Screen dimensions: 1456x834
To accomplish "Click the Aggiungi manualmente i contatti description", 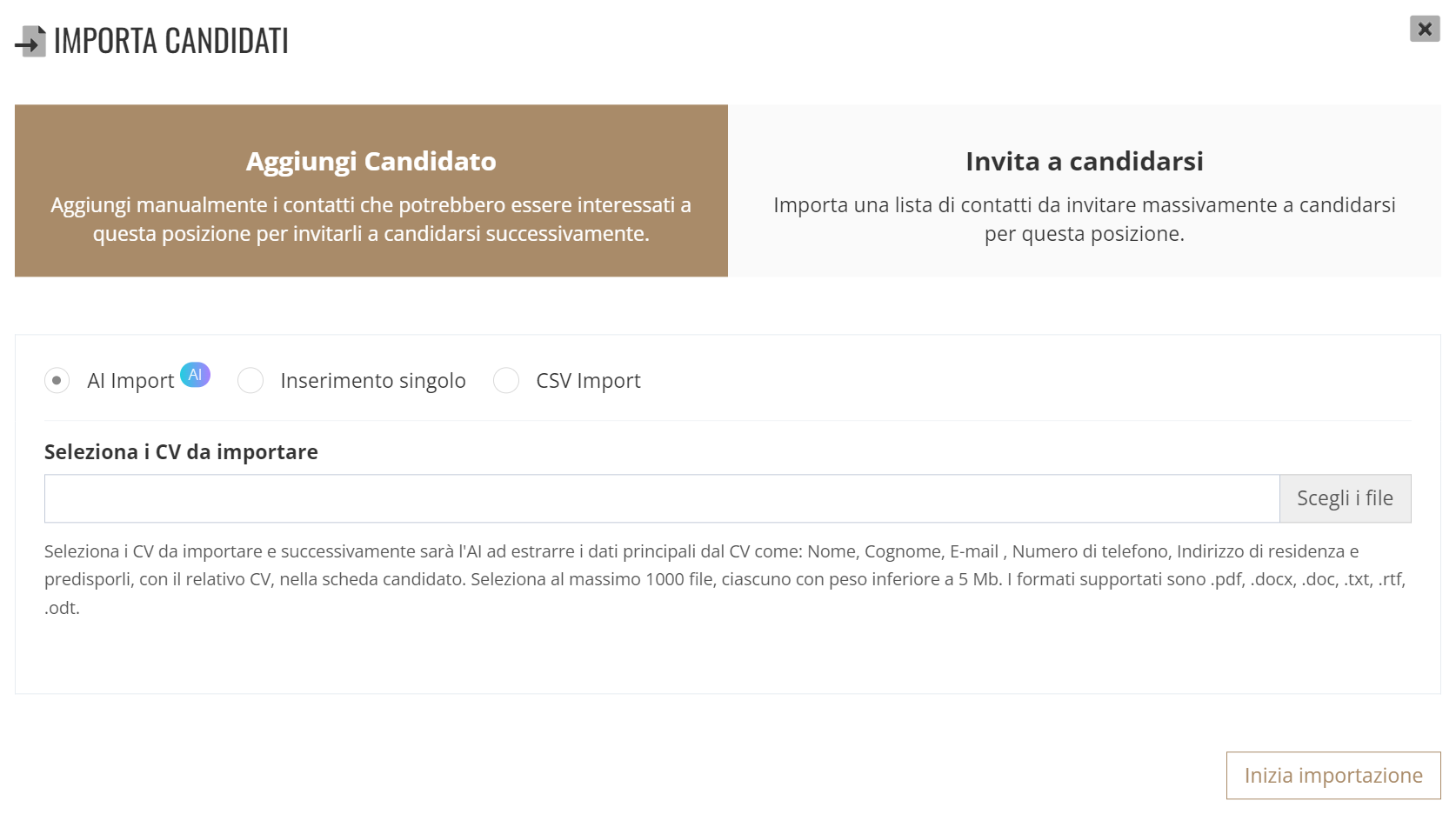I will tap(371, 219).
